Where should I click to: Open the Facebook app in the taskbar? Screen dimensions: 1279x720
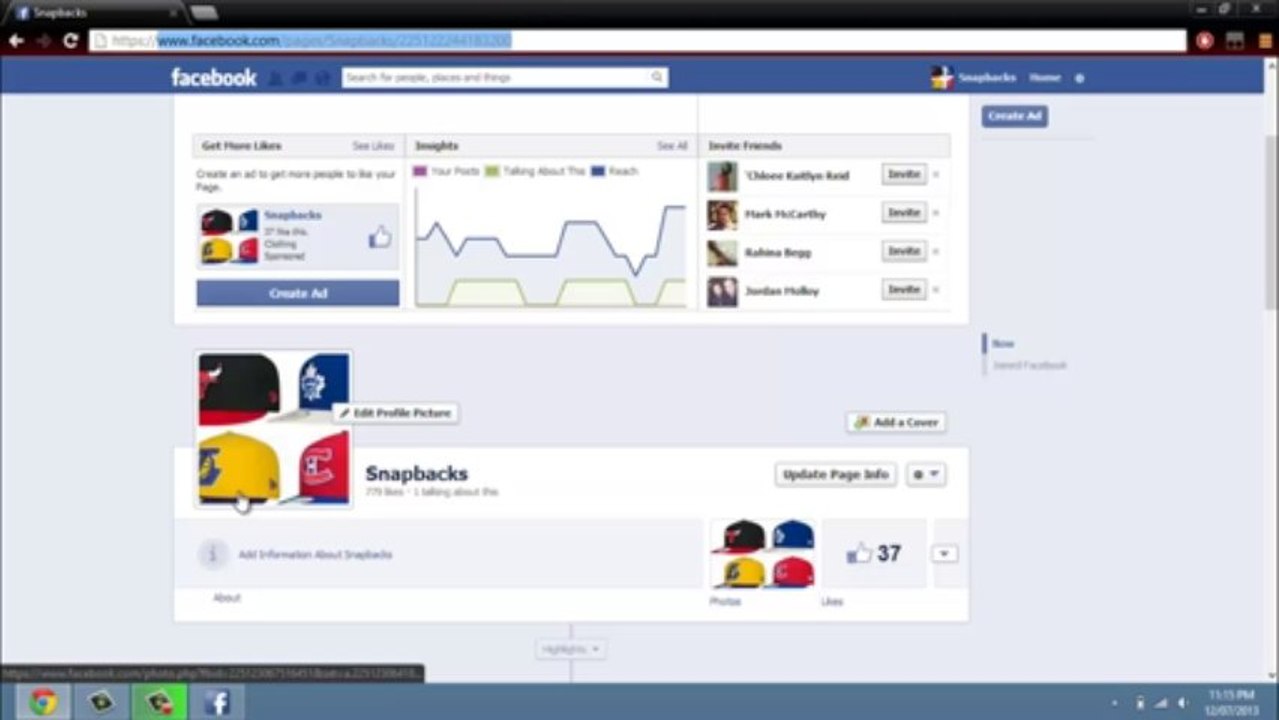[216, 702]
